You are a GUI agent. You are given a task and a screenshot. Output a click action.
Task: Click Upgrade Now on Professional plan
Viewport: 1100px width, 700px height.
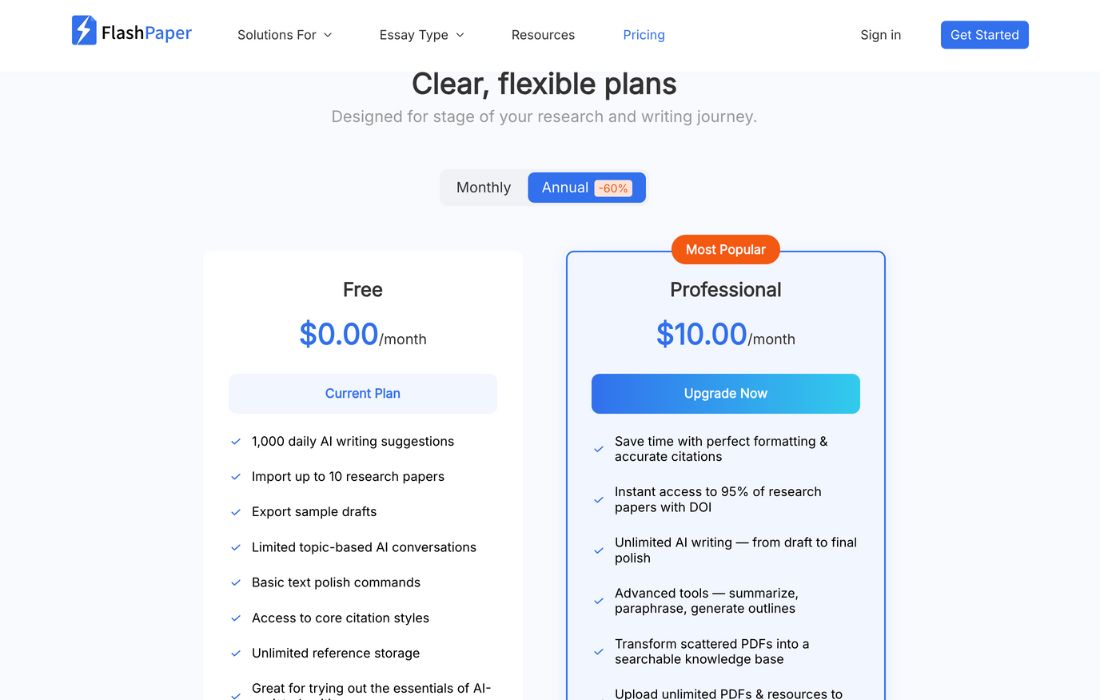click(725, 394)
